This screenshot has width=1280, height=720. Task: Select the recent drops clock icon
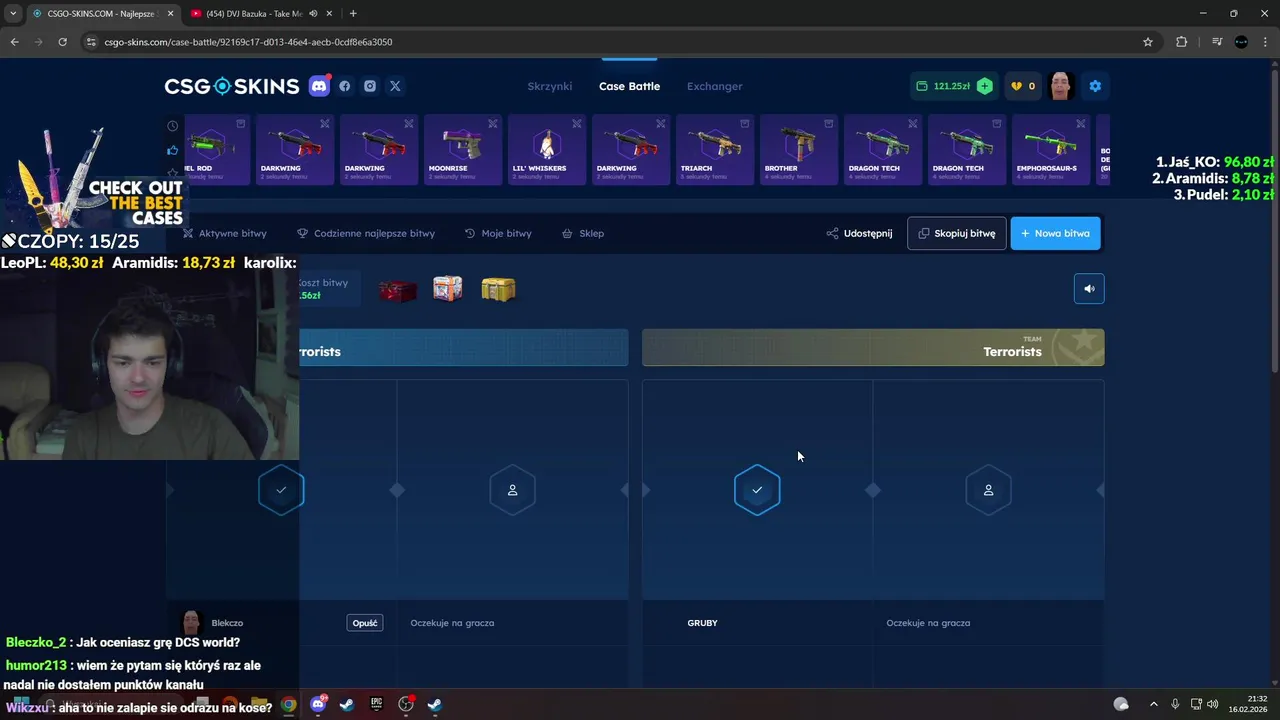(x=173, y=126)
